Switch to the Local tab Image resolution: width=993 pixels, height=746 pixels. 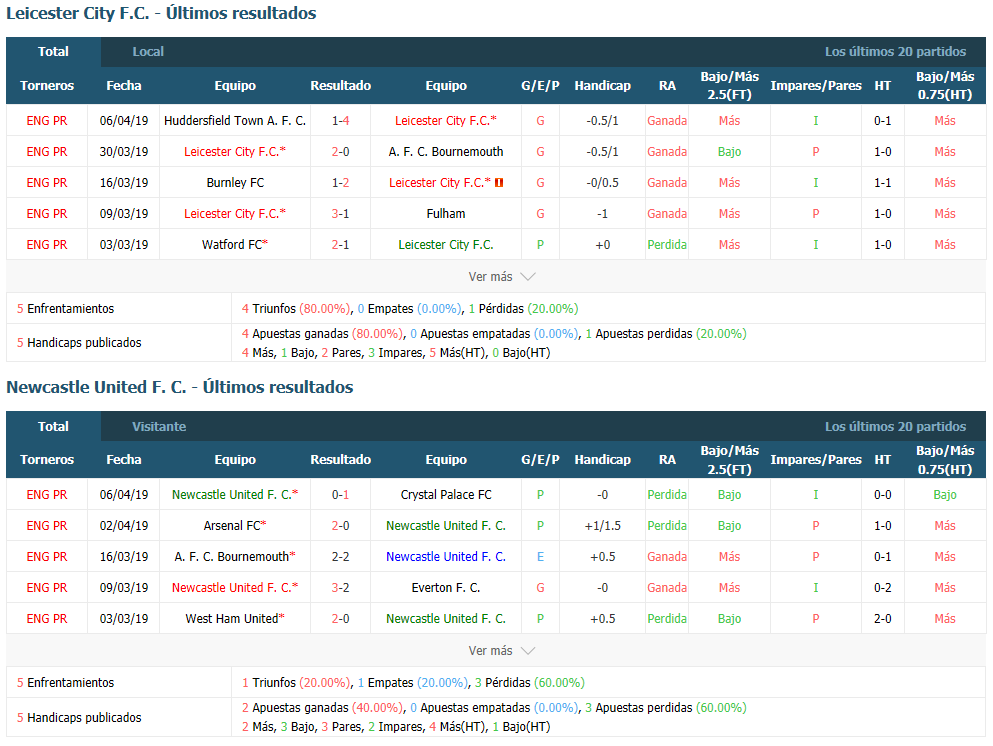coord(148,52)
